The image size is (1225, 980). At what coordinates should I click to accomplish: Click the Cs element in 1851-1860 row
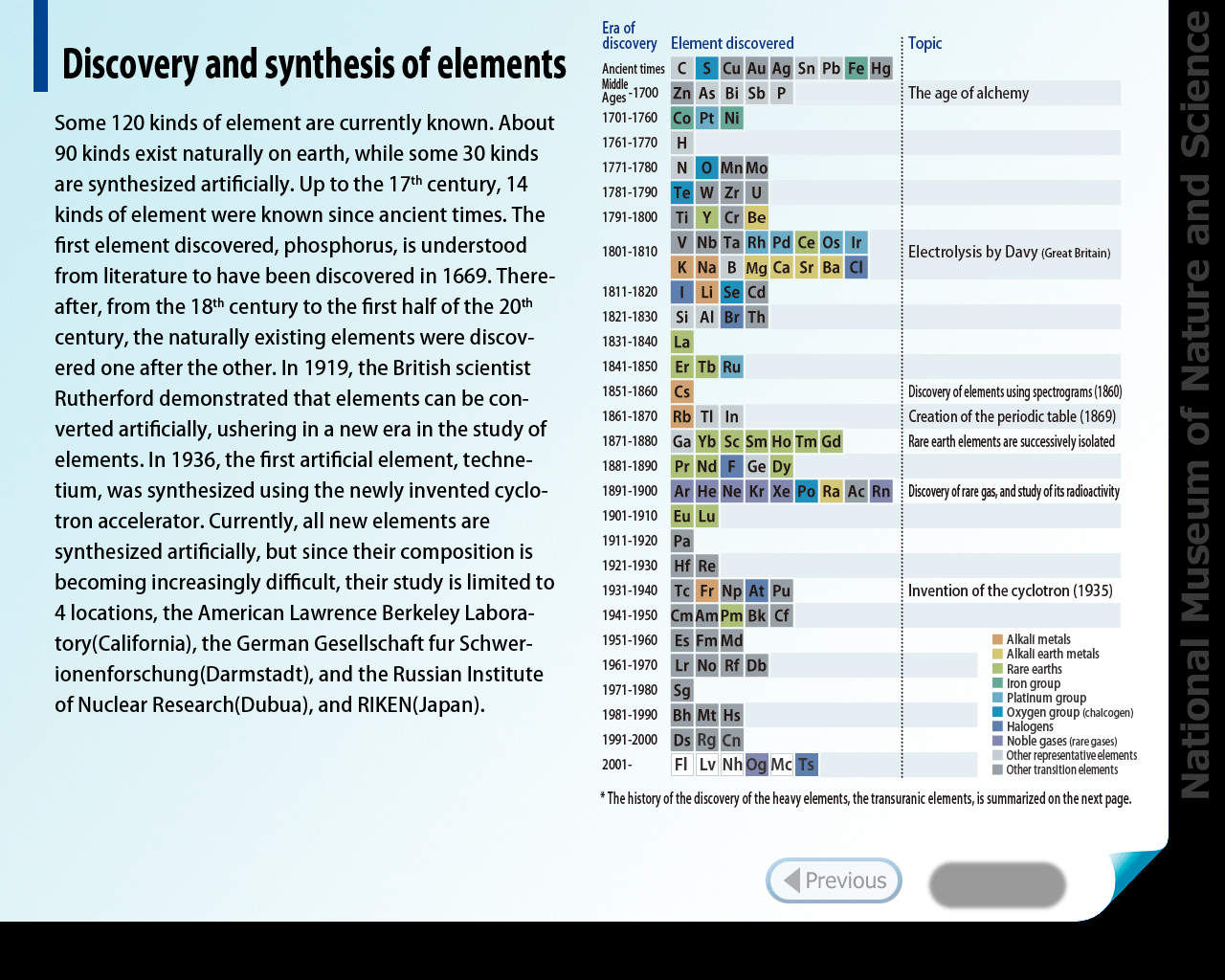point(681,391)
